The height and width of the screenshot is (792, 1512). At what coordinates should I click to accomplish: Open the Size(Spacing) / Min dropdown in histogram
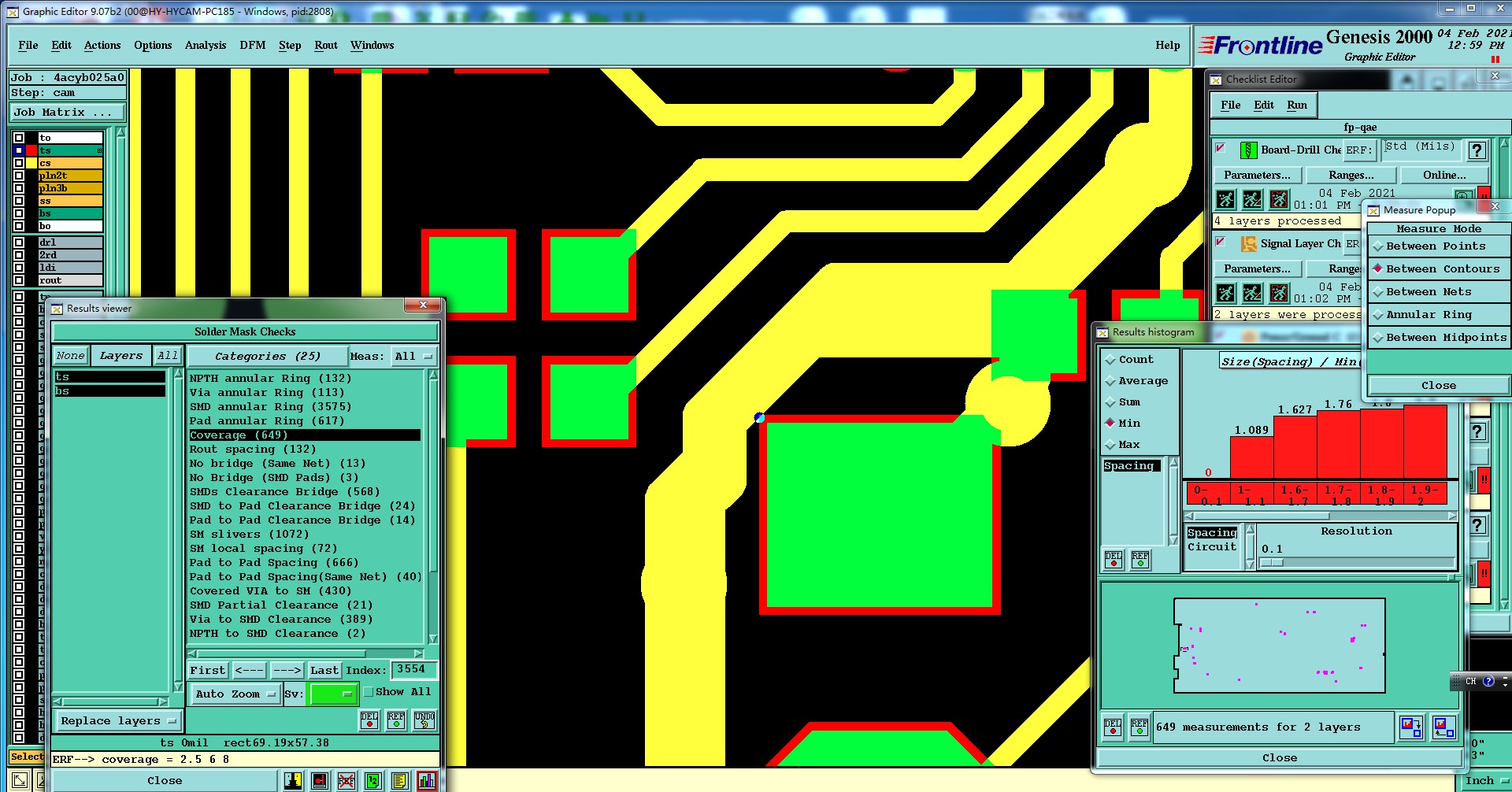point(1289,361)
